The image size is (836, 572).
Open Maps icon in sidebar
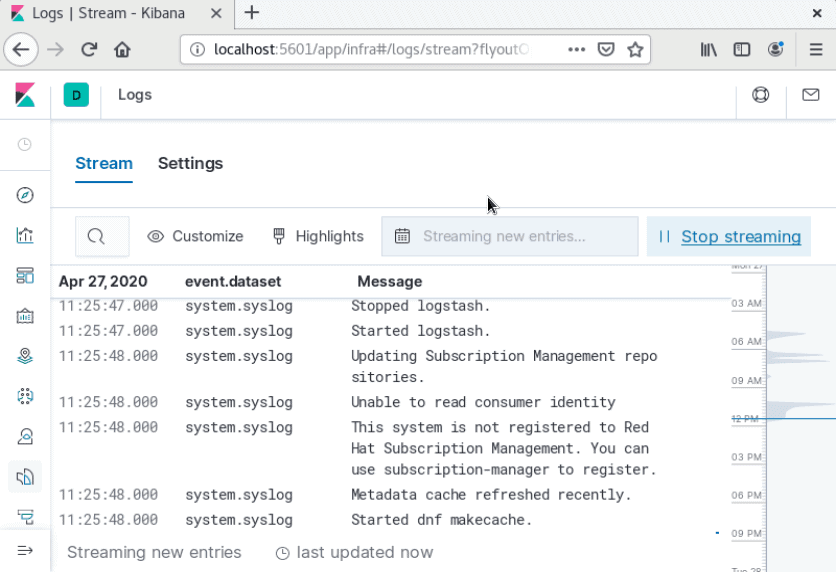coord(25,356)
